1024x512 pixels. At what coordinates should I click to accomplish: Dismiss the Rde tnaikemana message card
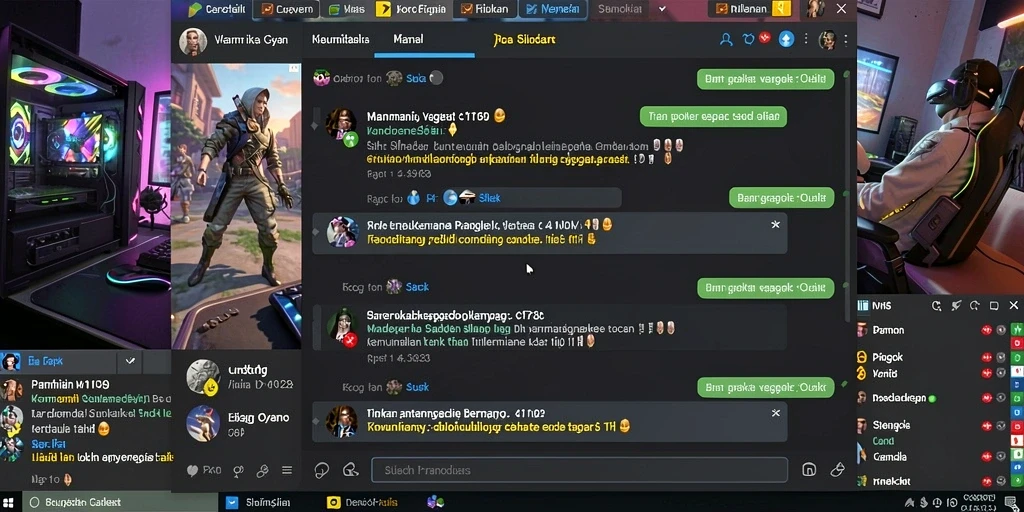click(775, 225)
